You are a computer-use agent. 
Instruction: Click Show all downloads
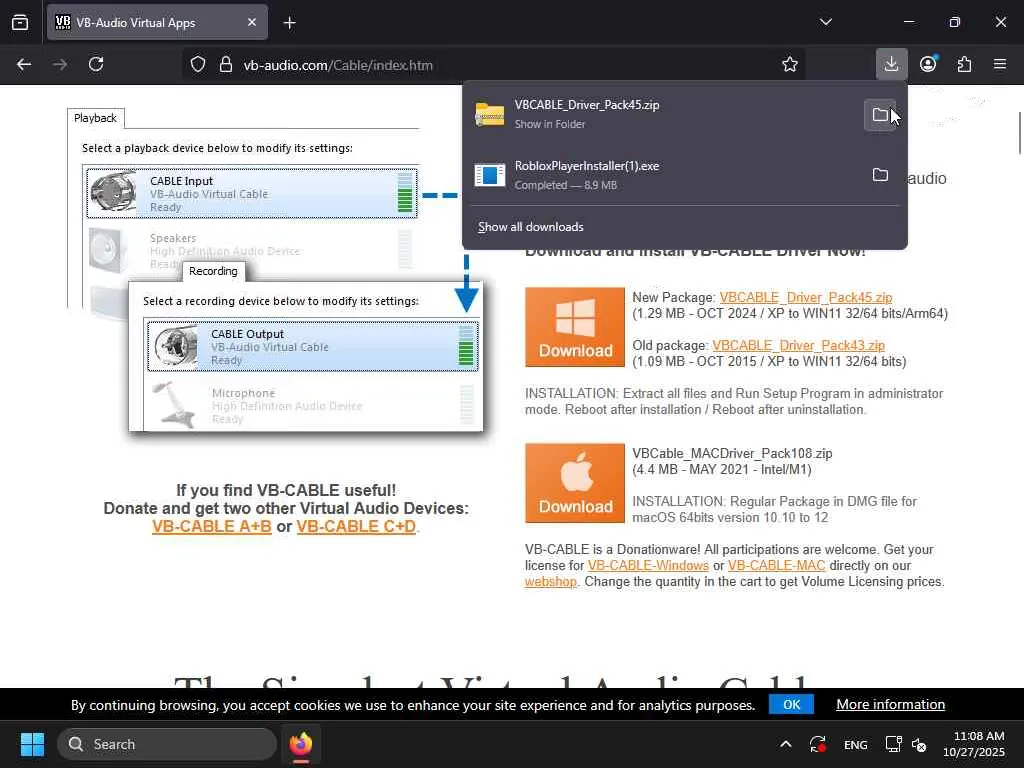(530, 227)
